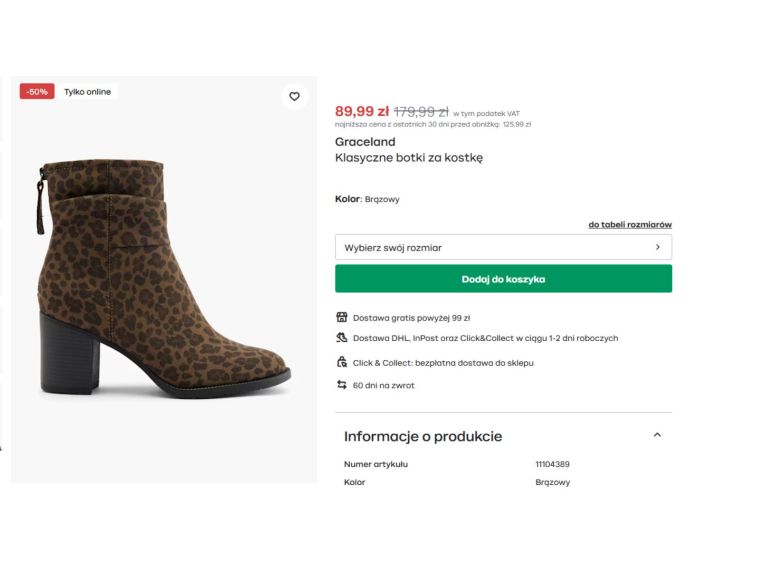Click the arrow in the size selector
The image size is (760, 570).
coord(657,247)
